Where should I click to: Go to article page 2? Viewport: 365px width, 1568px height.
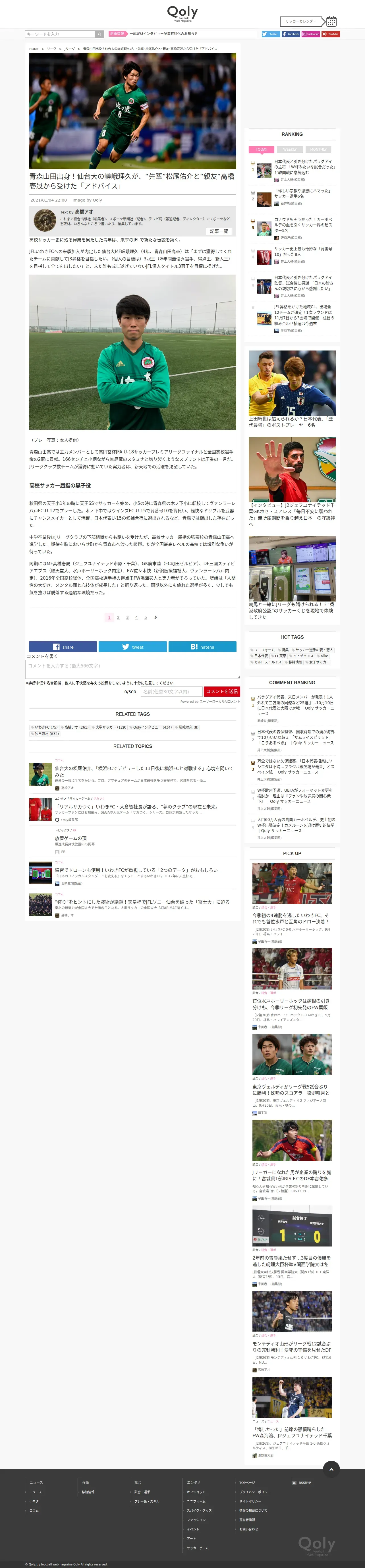coord(118,617)
